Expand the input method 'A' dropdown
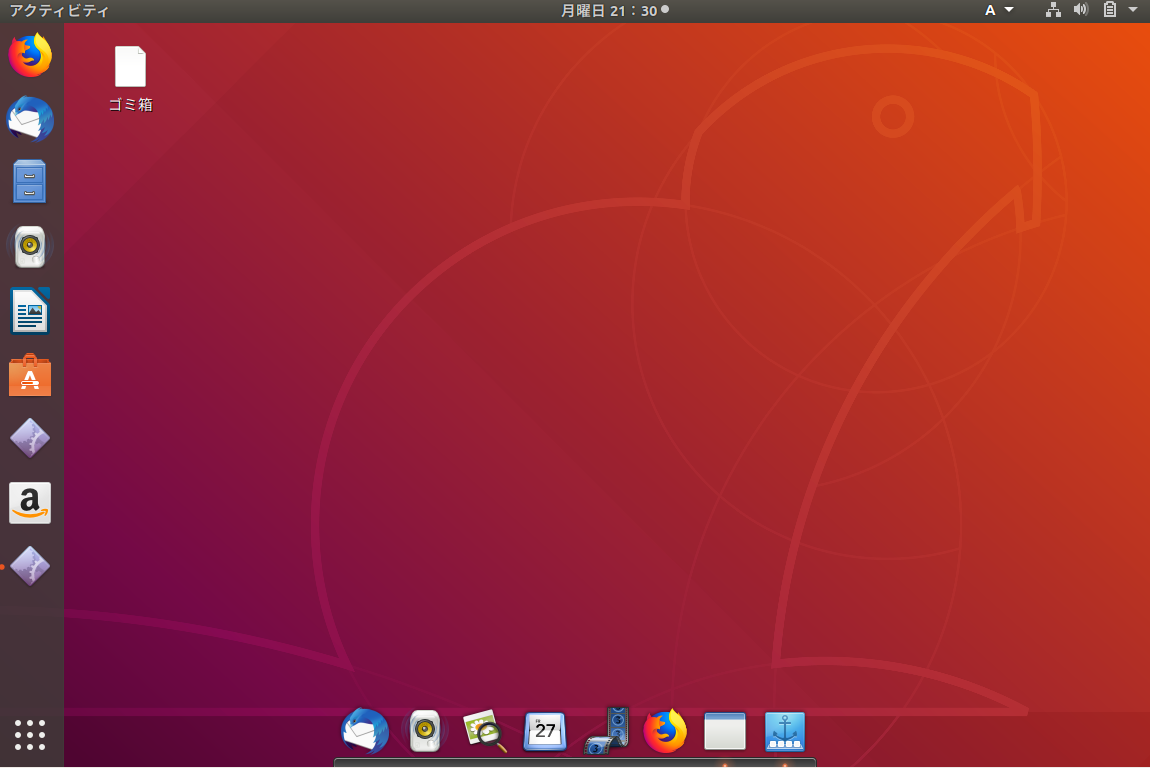This screenshot has width=1150, height=768. pyautogui.click(x=998, y=11)
